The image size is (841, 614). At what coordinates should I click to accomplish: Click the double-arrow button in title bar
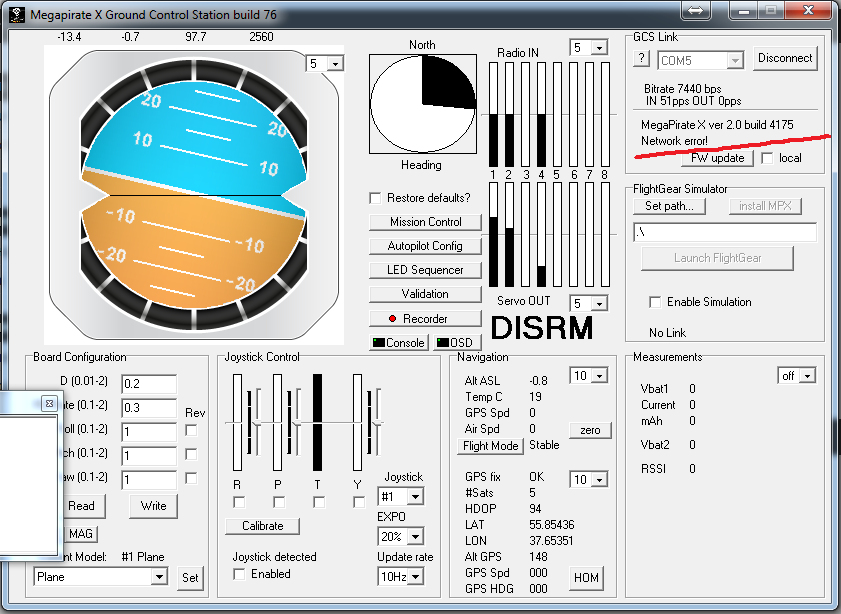point(696,10)
